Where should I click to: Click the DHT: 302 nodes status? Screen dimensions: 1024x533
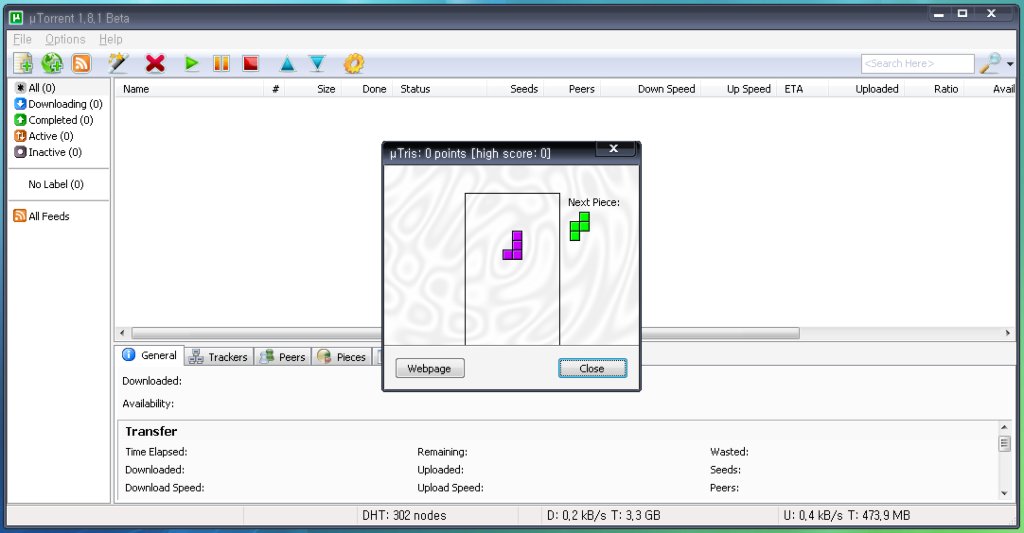point(404,515)
